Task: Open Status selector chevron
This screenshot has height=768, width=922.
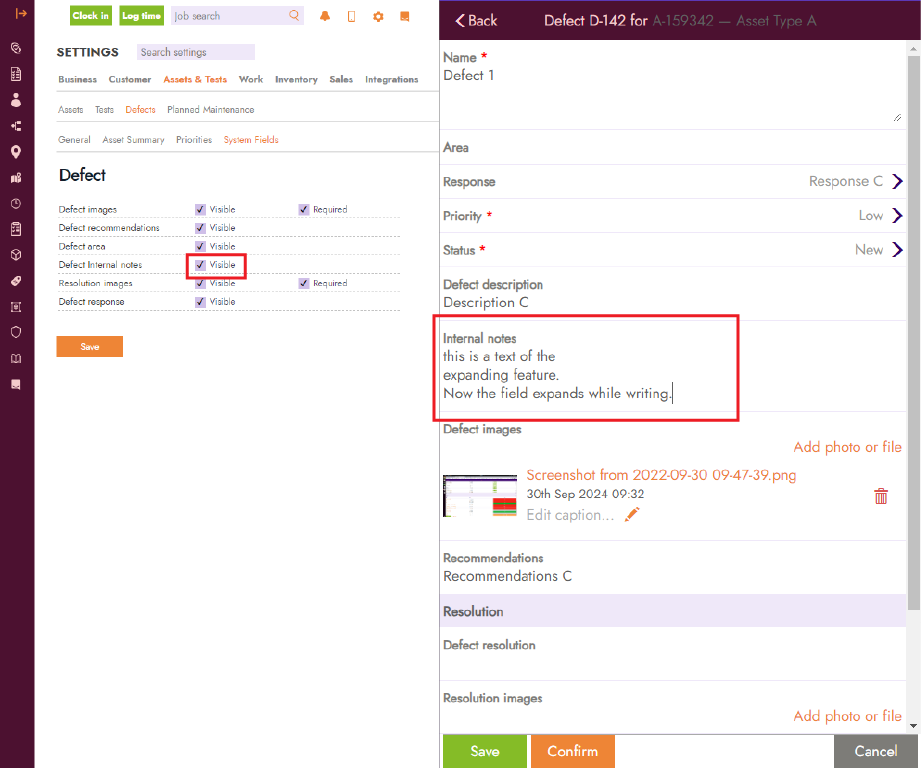Action: click(x=897, y=249)
